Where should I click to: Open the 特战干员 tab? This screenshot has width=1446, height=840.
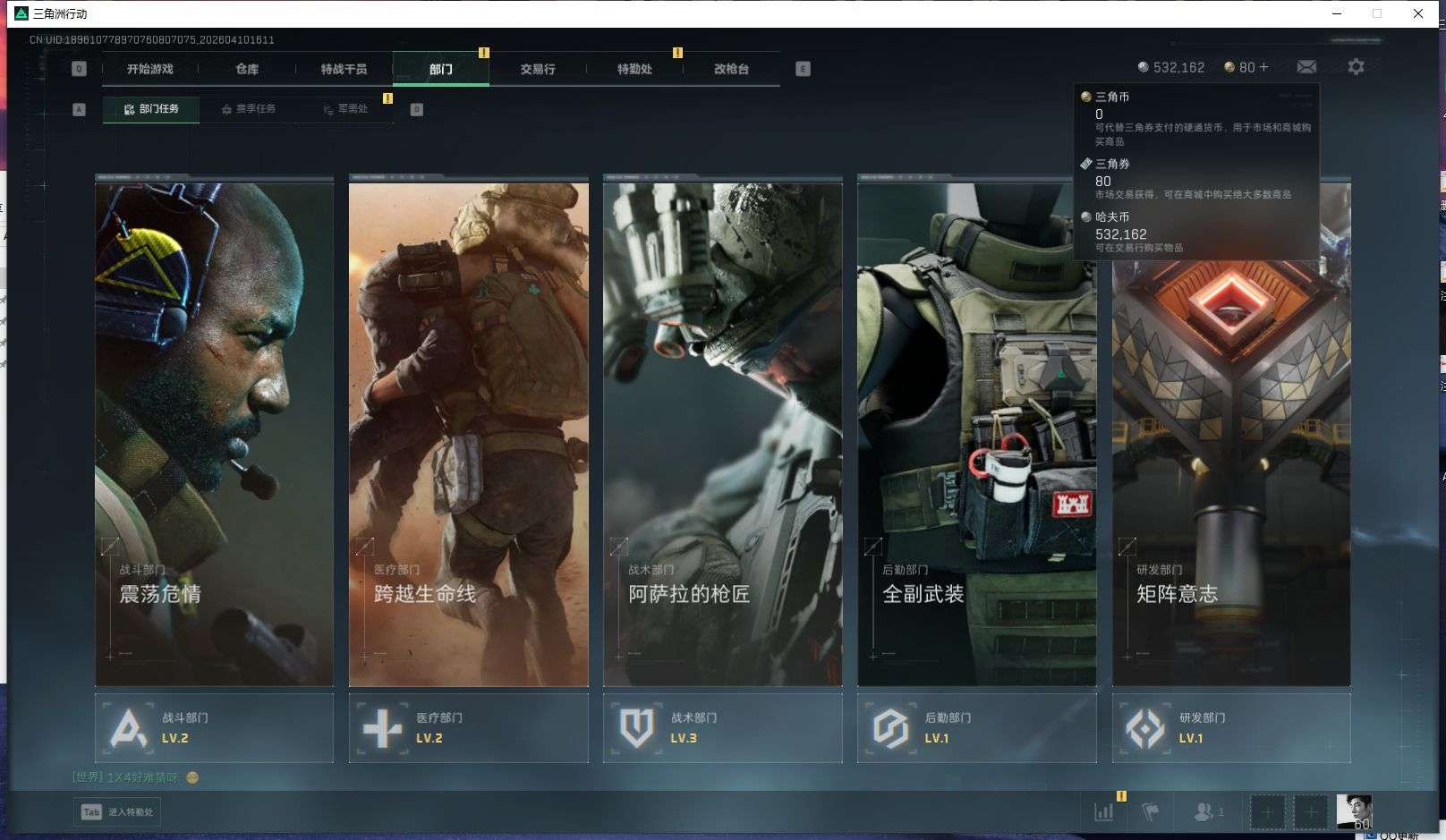click(x=344, y=69)
